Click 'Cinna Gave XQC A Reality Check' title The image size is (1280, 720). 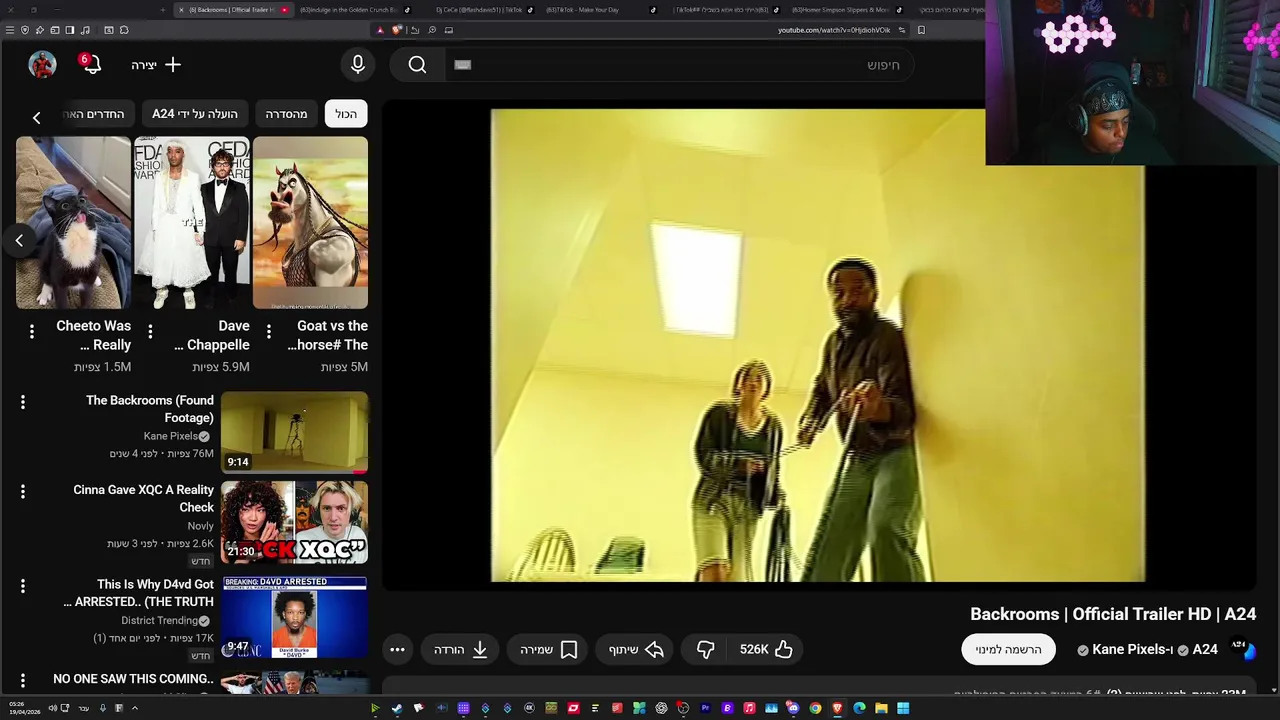(x=143, y=498)
